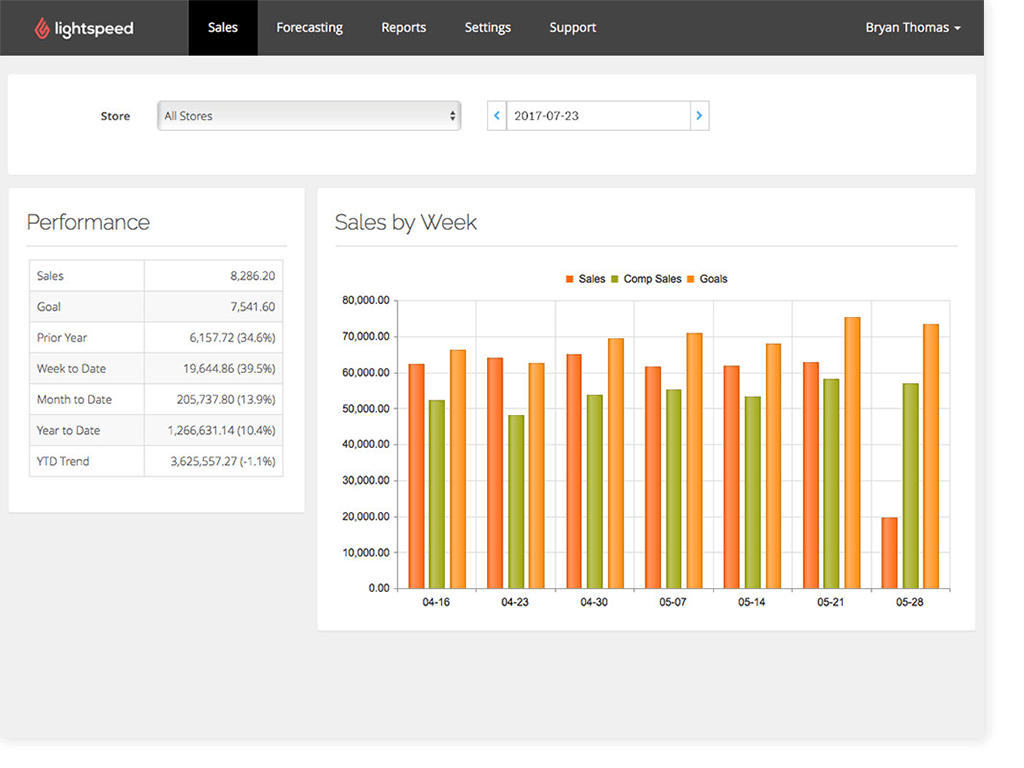Click the 2017-07-23 date field
1024x768 pixels.
(598, 116)
